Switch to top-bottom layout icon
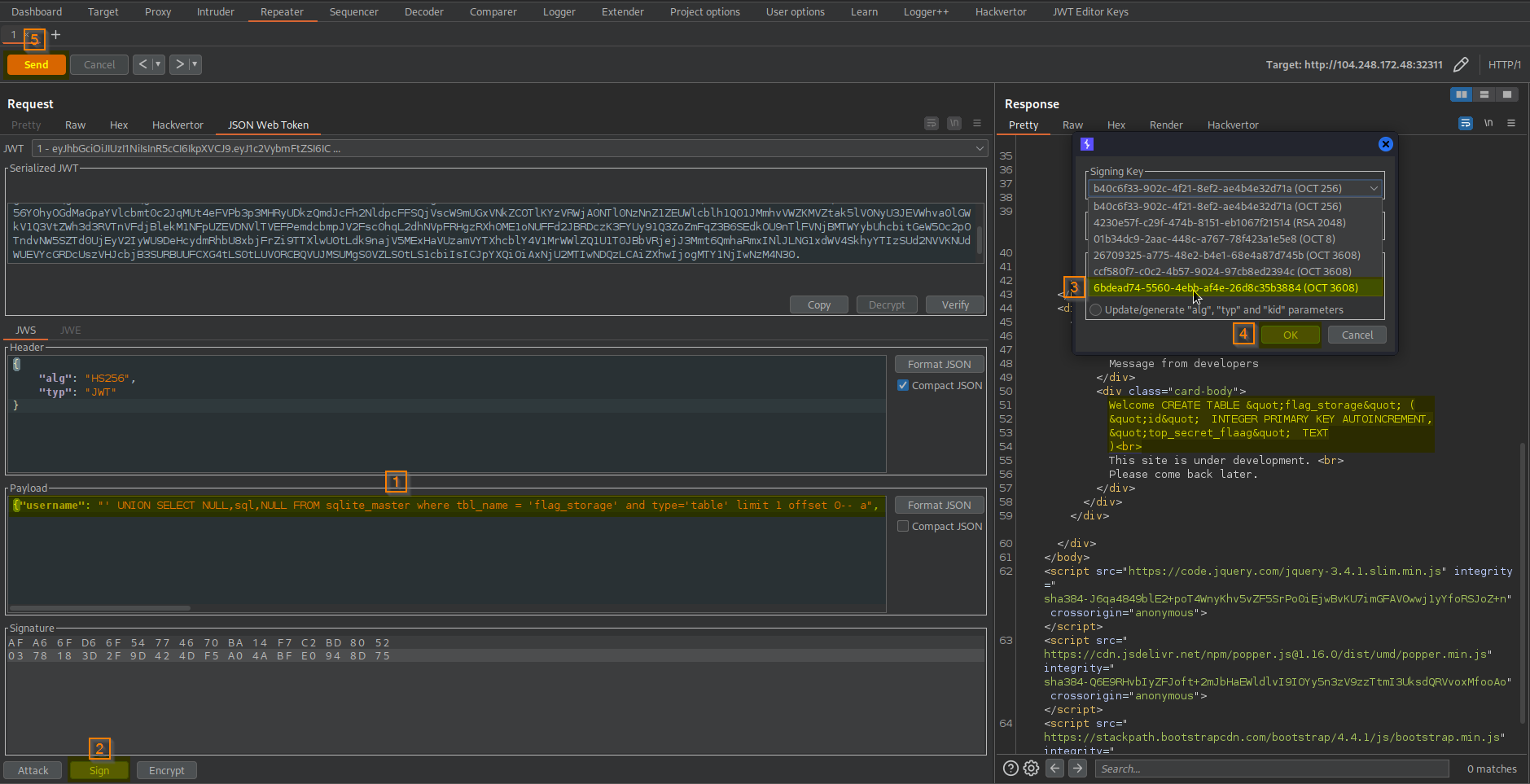This screenshot has width=1530, height=784. (x=1484, y=94)
